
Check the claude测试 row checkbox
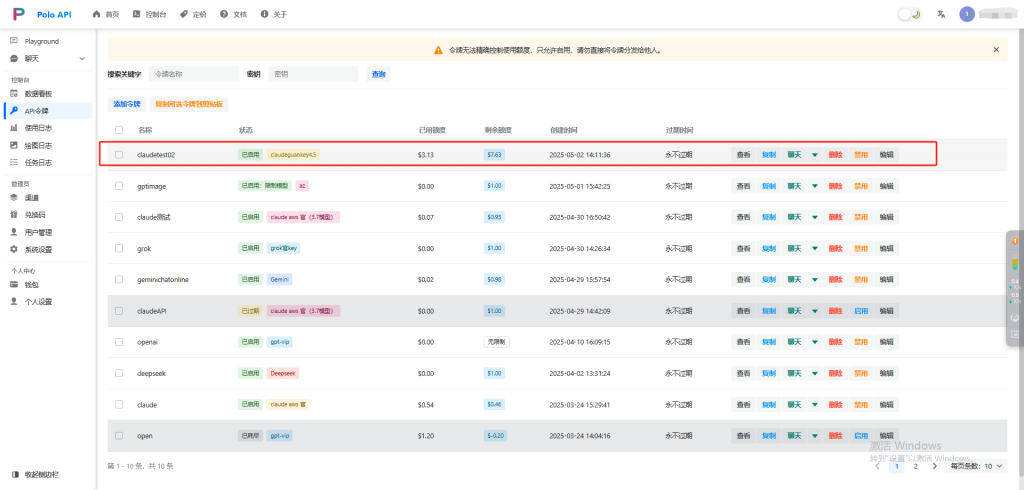[119, 217]
